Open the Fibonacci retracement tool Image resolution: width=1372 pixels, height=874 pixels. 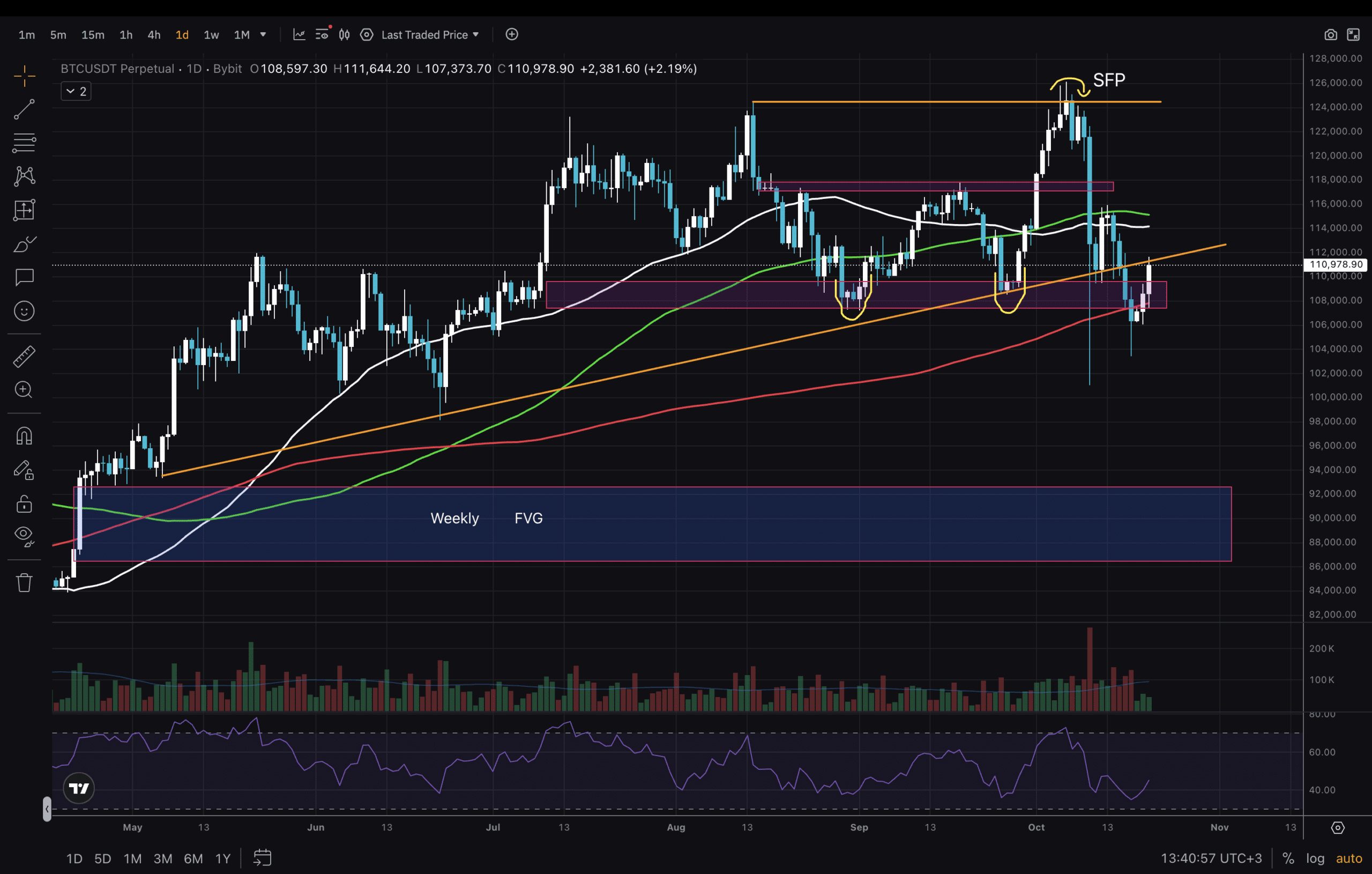(x=24, y=143)
